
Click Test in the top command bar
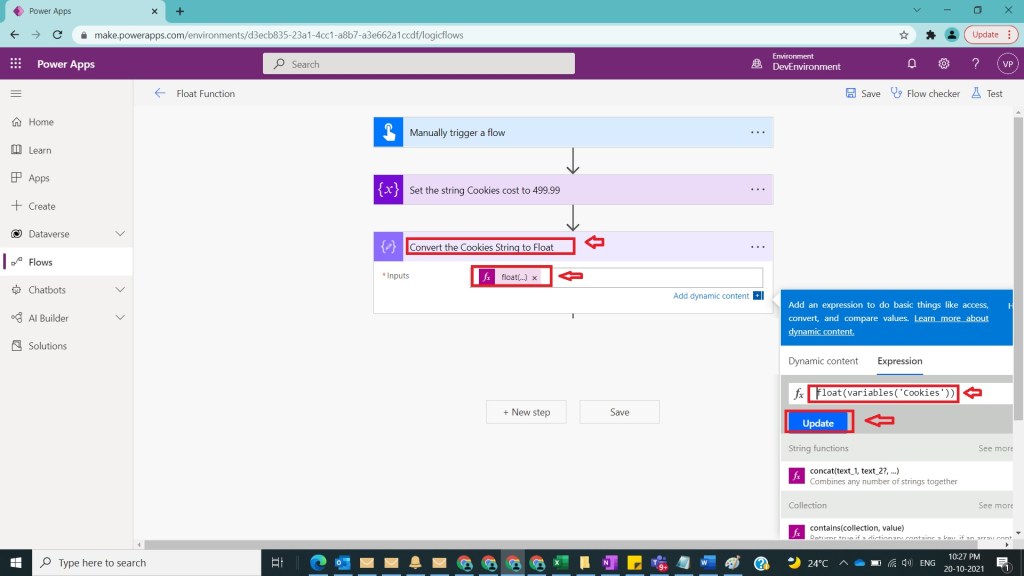986,94
